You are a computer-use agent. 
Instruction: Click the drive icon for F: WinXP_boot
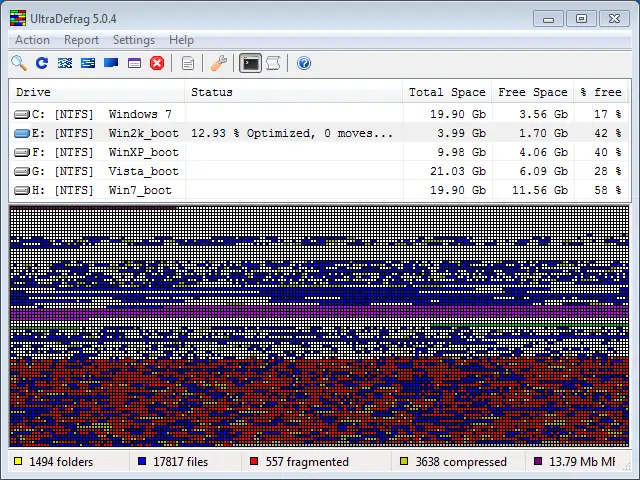click(22, 153)
